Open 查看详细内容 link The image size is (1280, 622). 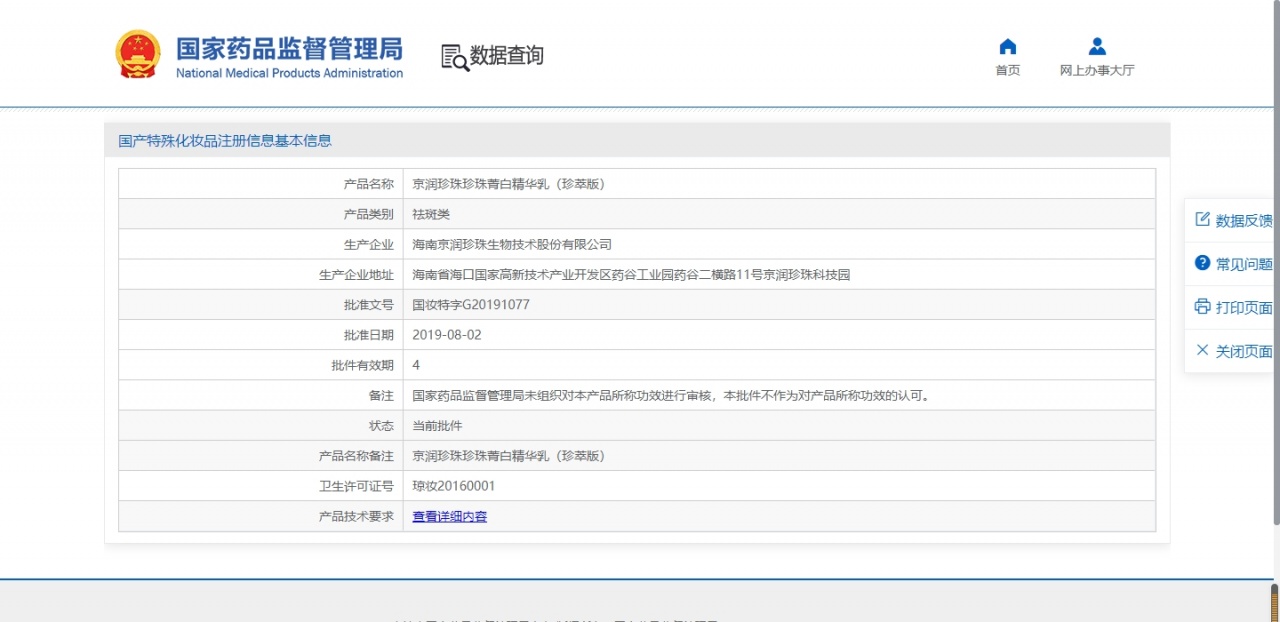click(x=450, y=517)
